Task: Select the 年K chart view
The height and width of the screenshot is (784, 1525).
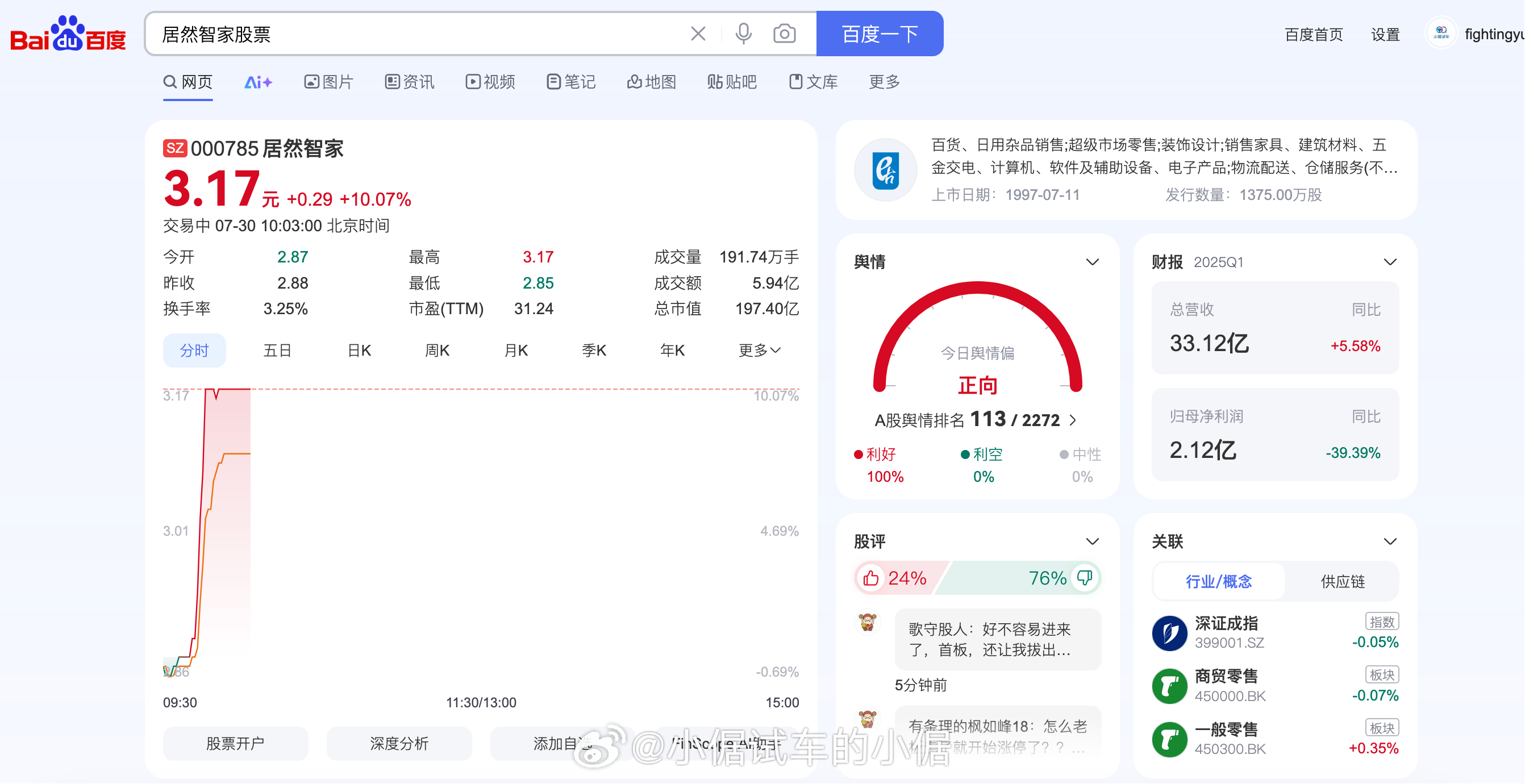Action: (x=672, y=351)
